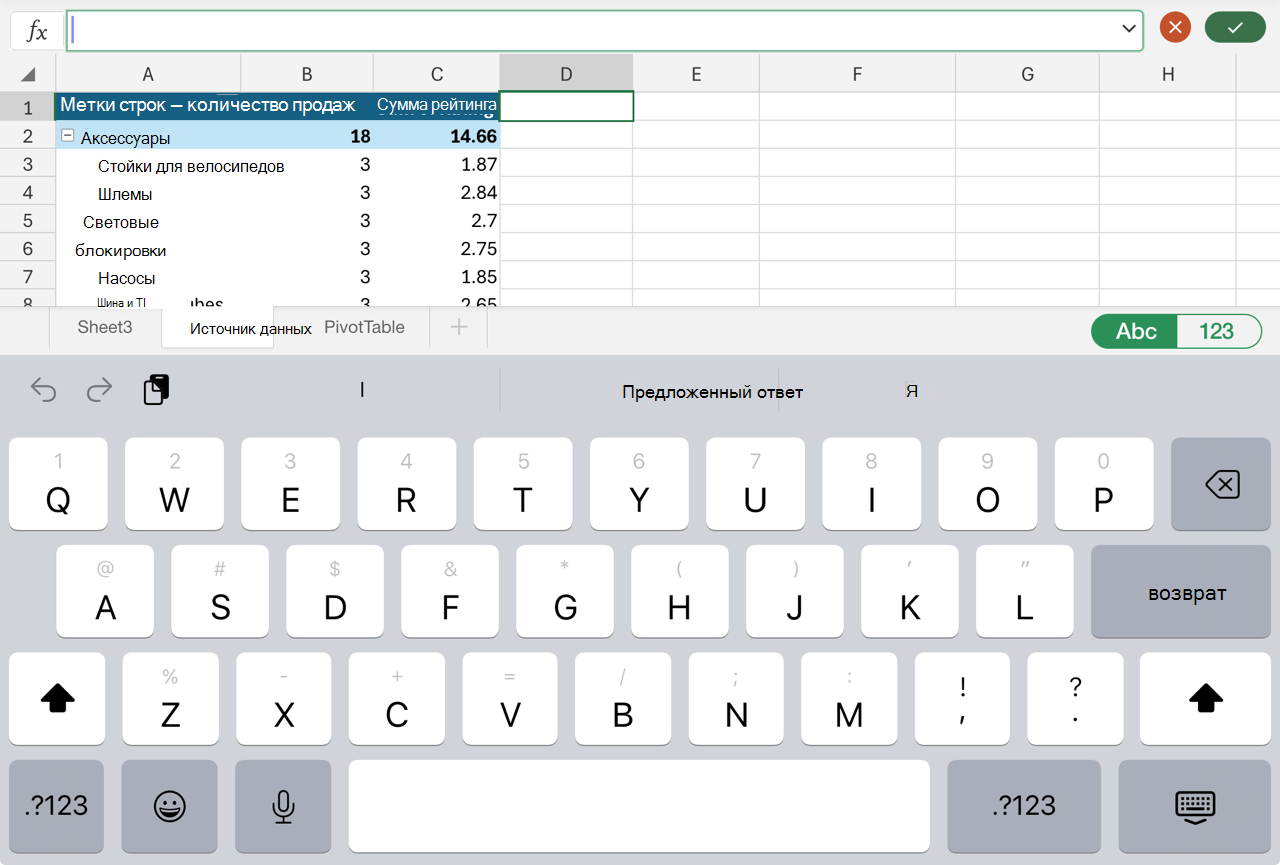
Task: Tap the paste clipboard icon
Action: 157,390
